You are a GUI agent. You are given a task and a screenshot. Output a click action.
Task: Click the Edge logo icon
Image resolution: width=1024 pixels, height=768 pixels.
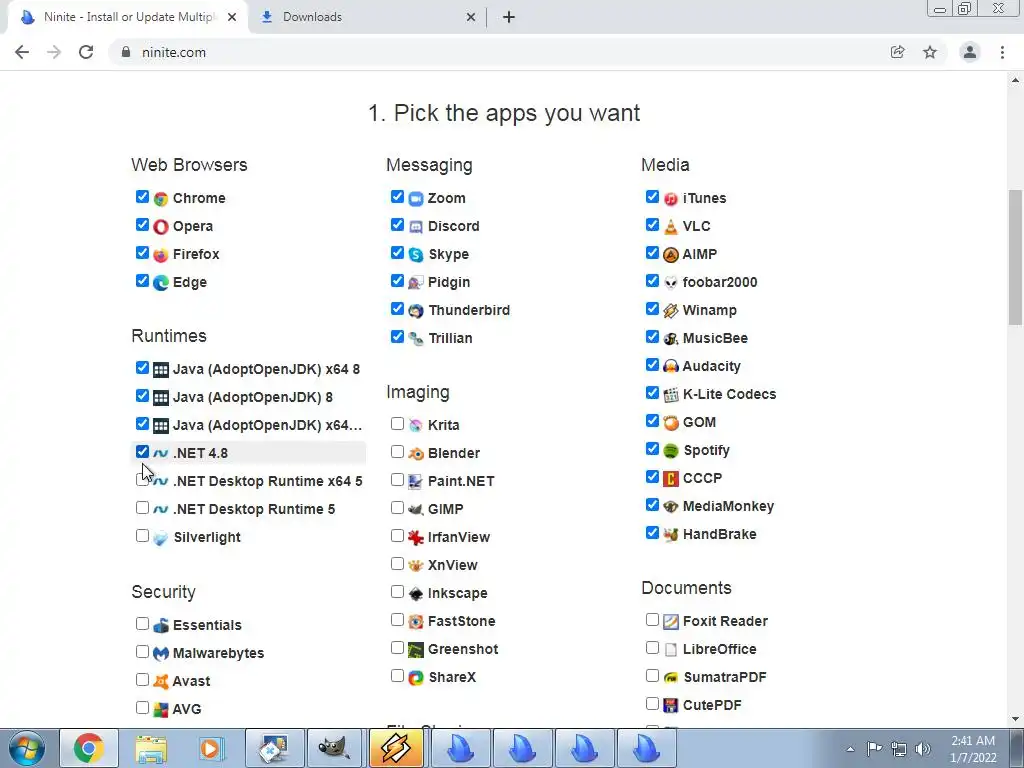point(161,283)
